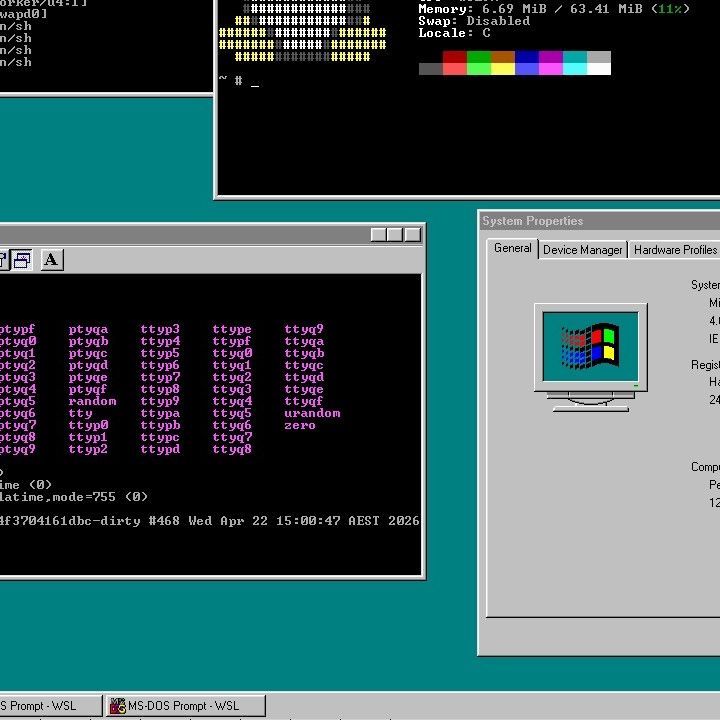Open the Font settings 'A' toolbar icon
The image size is (720, 720).
[x=51, y=260]
